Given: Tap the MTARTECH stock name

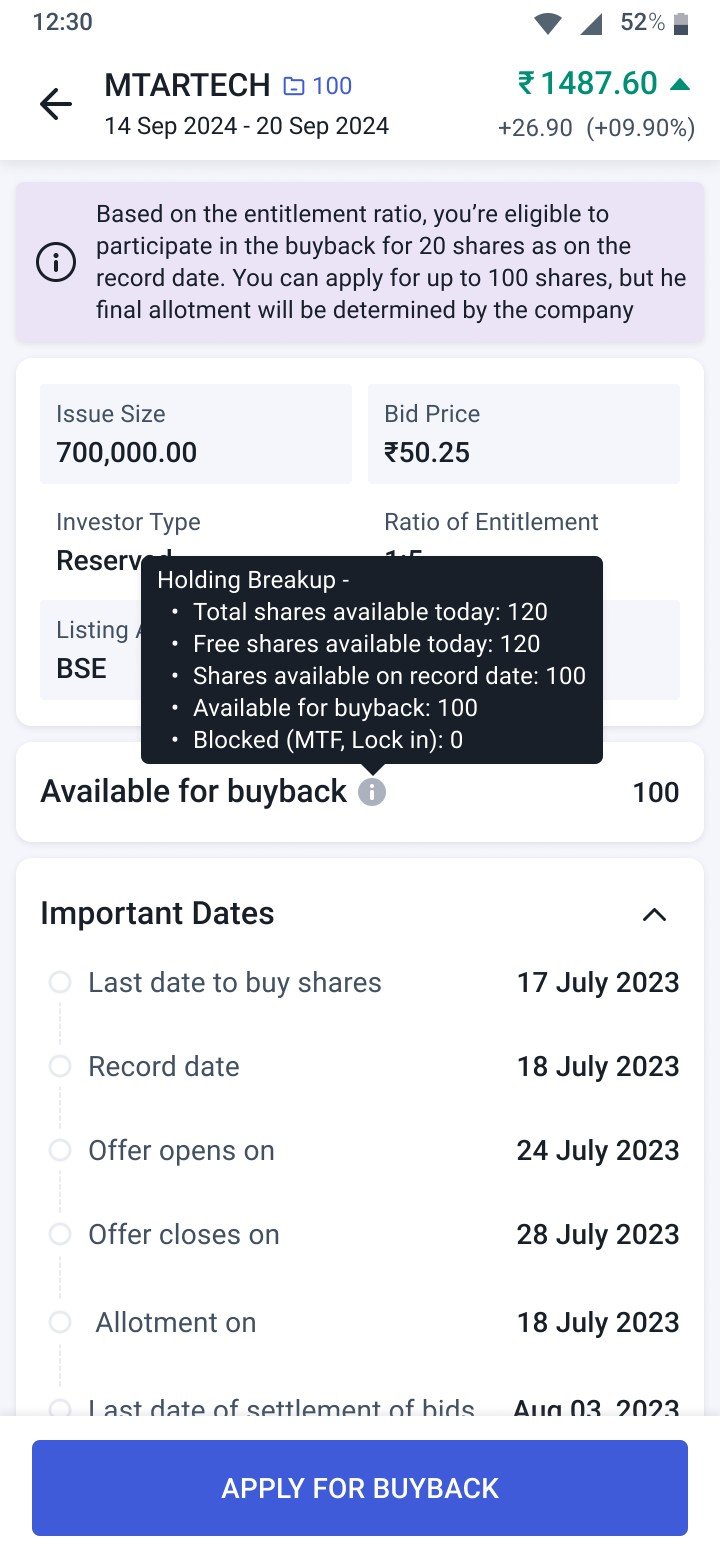Looking at the screenshot, I should 187,86.
